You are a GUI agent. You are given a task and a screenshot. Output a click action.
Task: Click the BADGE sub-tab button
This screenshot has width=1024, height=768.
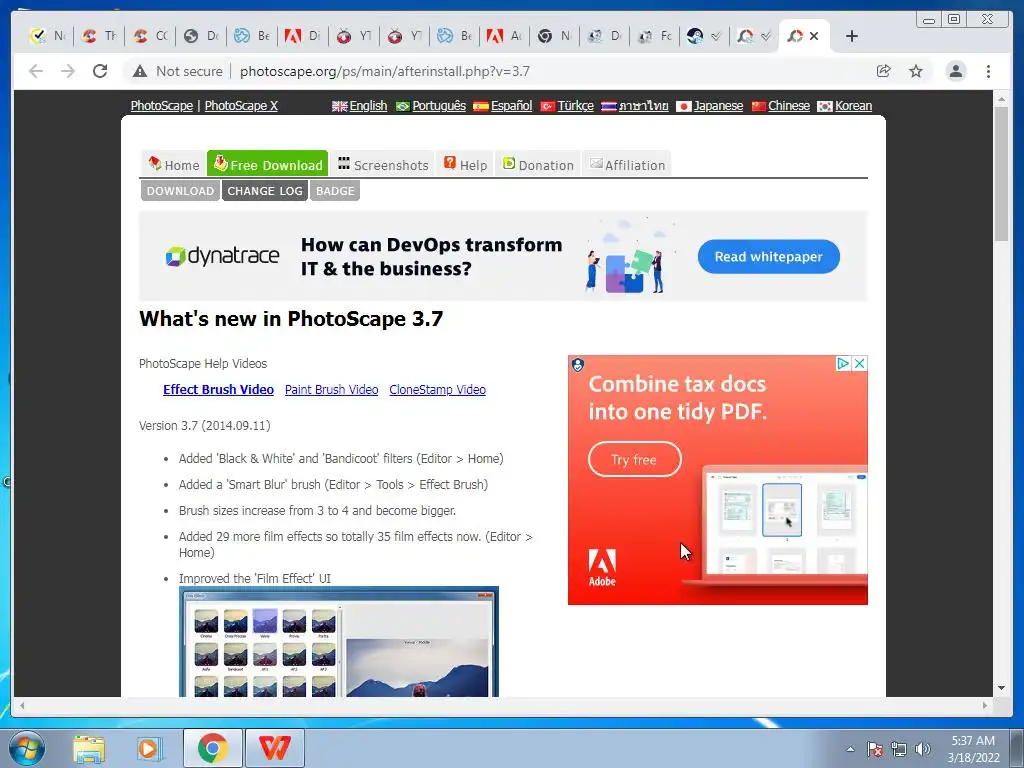[335, 191]
